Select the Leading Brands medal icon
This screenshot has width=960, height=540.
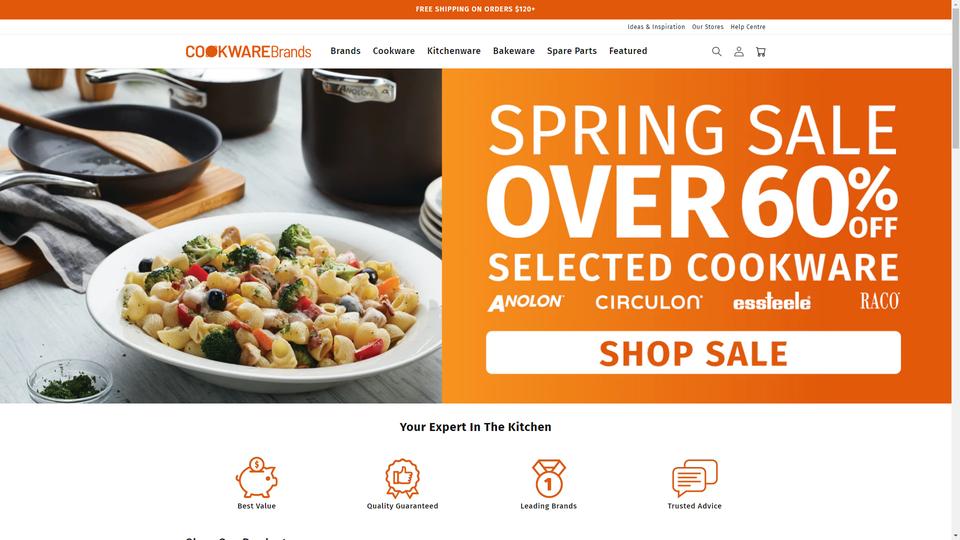pos(549,478)
